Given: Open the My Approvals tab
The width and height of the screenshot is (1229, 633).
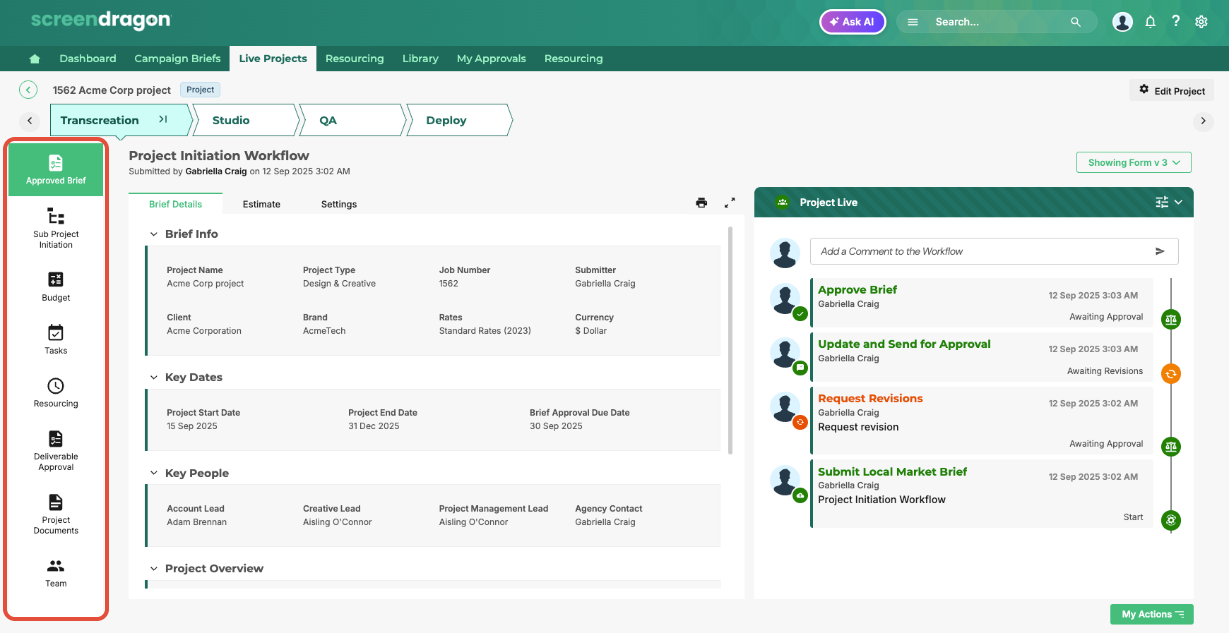Looking at the screenshot, I should coord(491,58).
